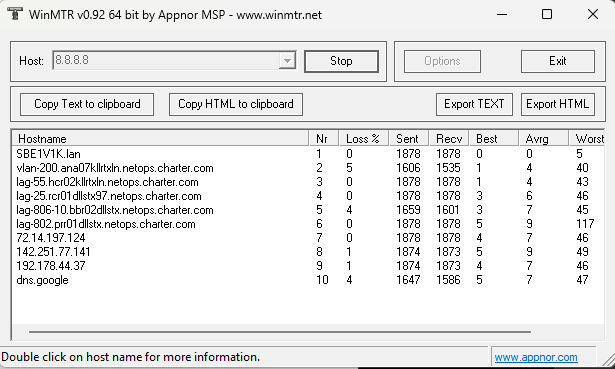Click the Avrg column header

544,138
